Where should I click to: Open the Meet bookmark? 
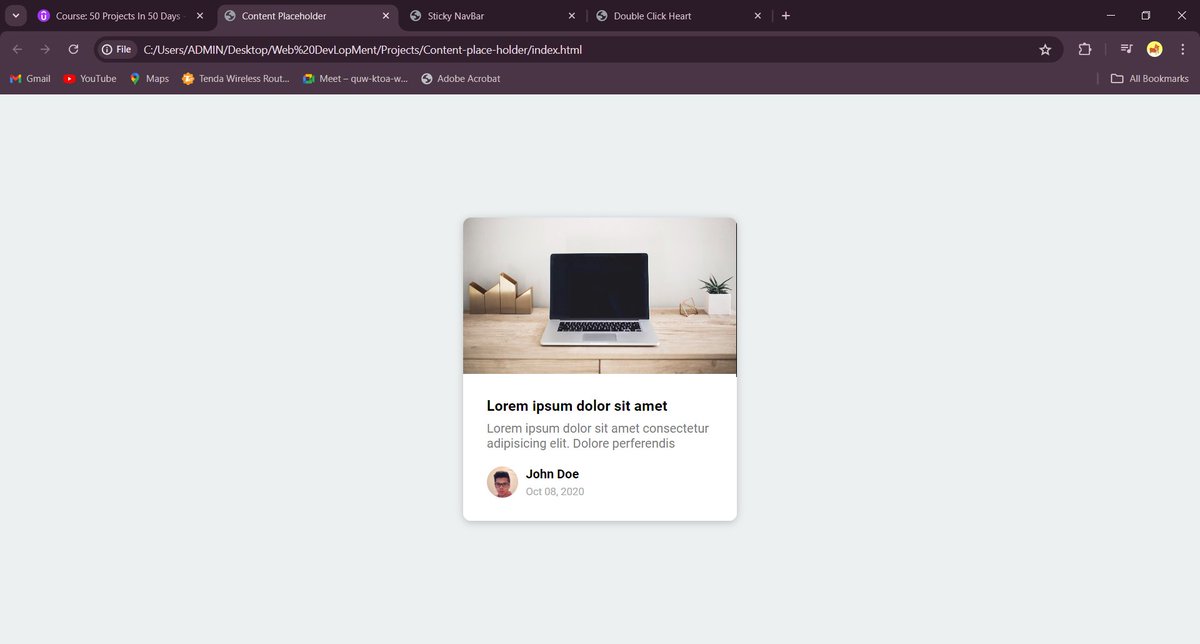(x=356, y=78)
